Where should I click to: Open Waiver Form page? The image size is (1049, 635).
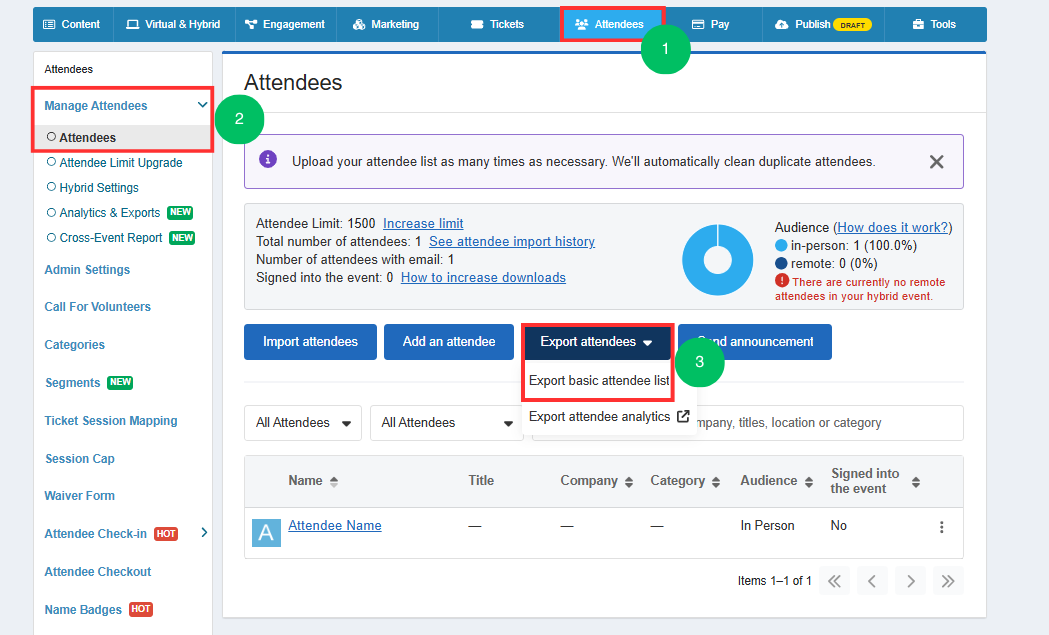(80, 496)
